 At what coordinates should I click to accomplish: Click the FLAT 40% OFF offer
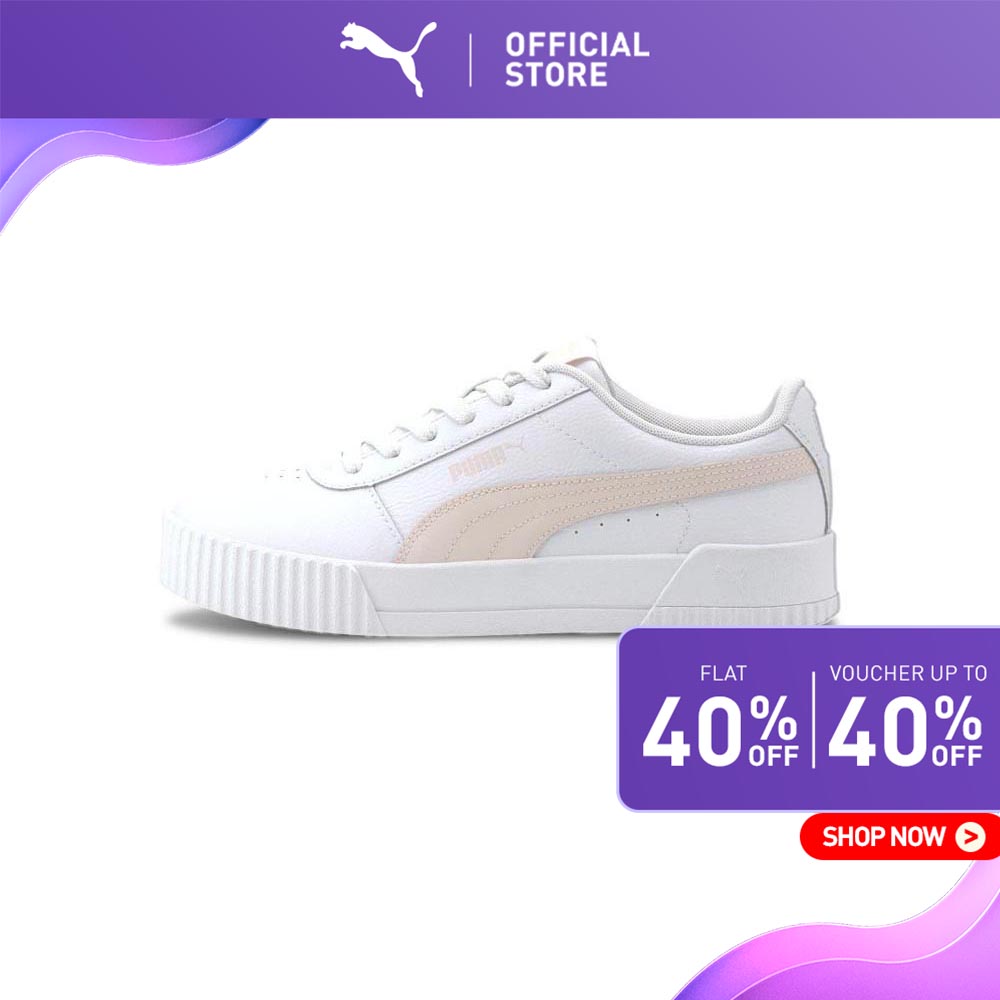[721, 717]
